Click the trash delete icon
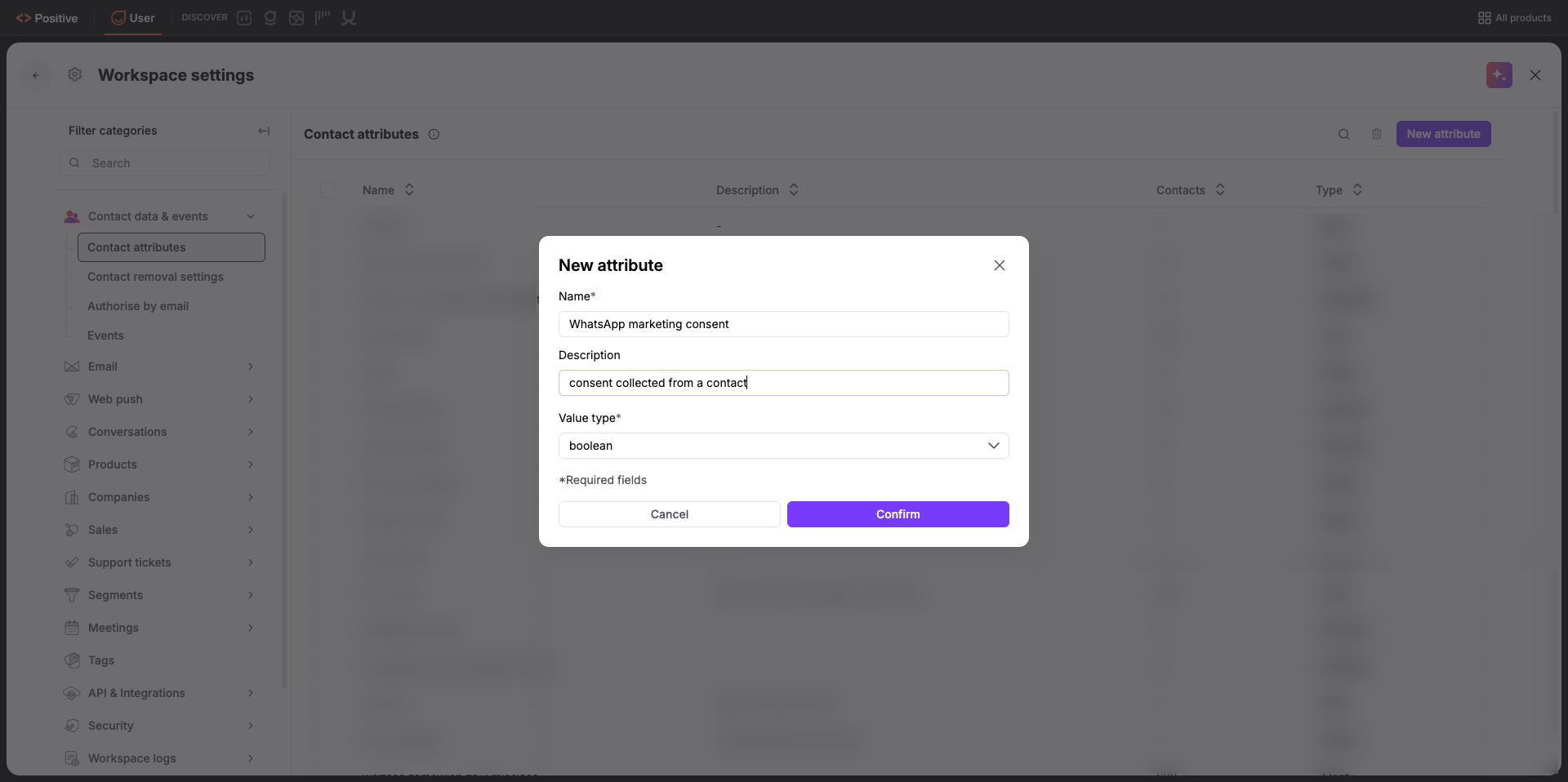 pos(1377,134)
